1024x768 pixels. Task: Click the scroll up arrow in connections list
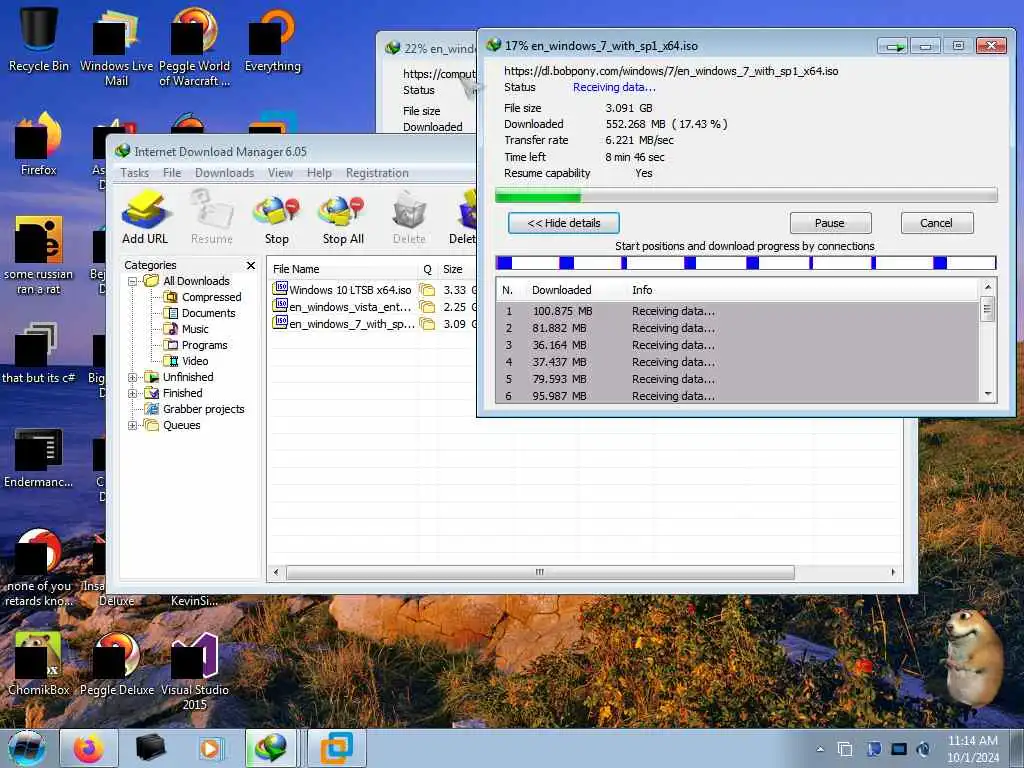[x=987, y=287]
